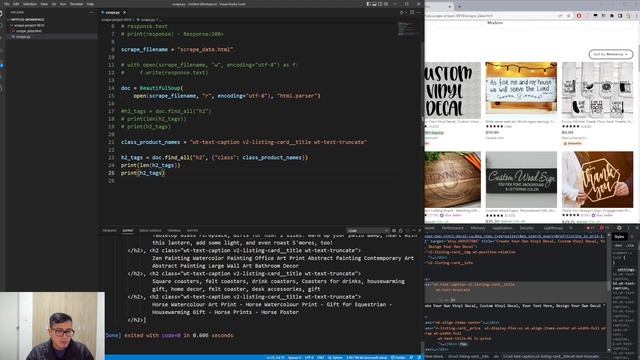Select language mode Python in status bar
The height and width of the screenshot is (360, 640).
pyautogui.click(x=336, y=358)
